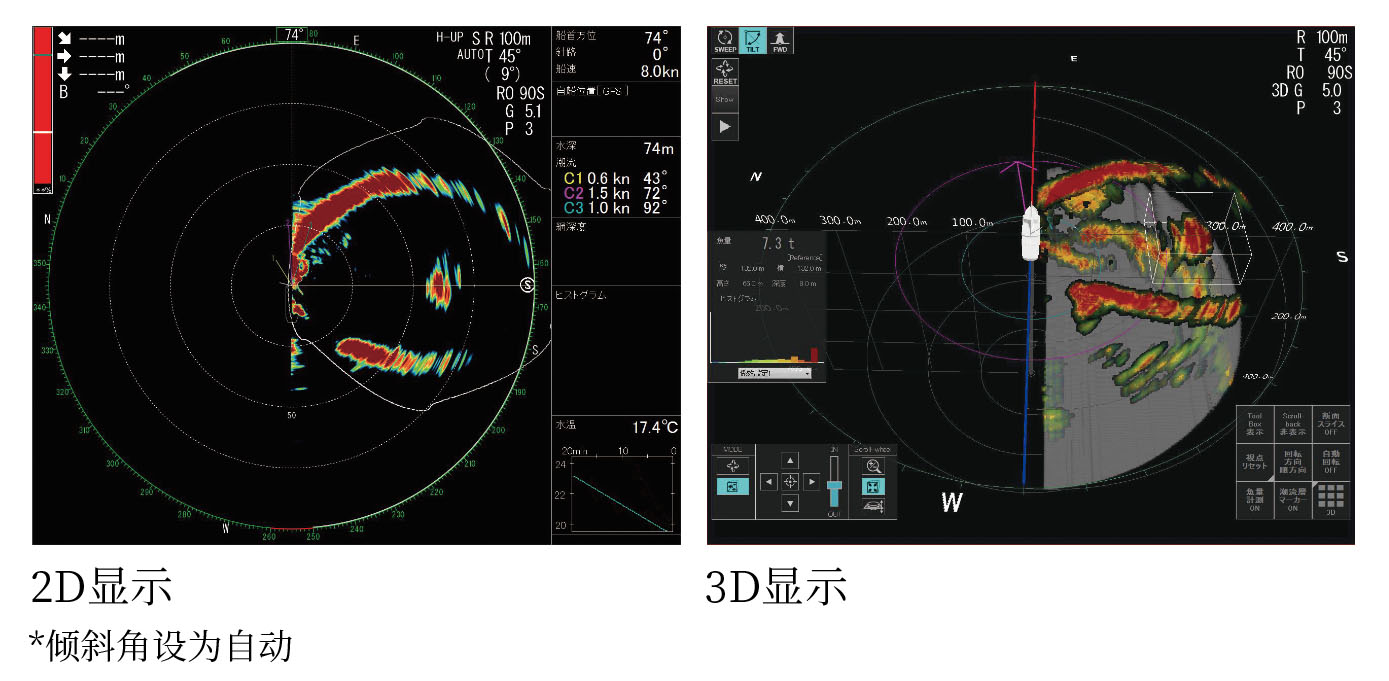This screenshot has height=681, width=1389.
Task: Click the 回転方向 button
Action: (1293, 462)
